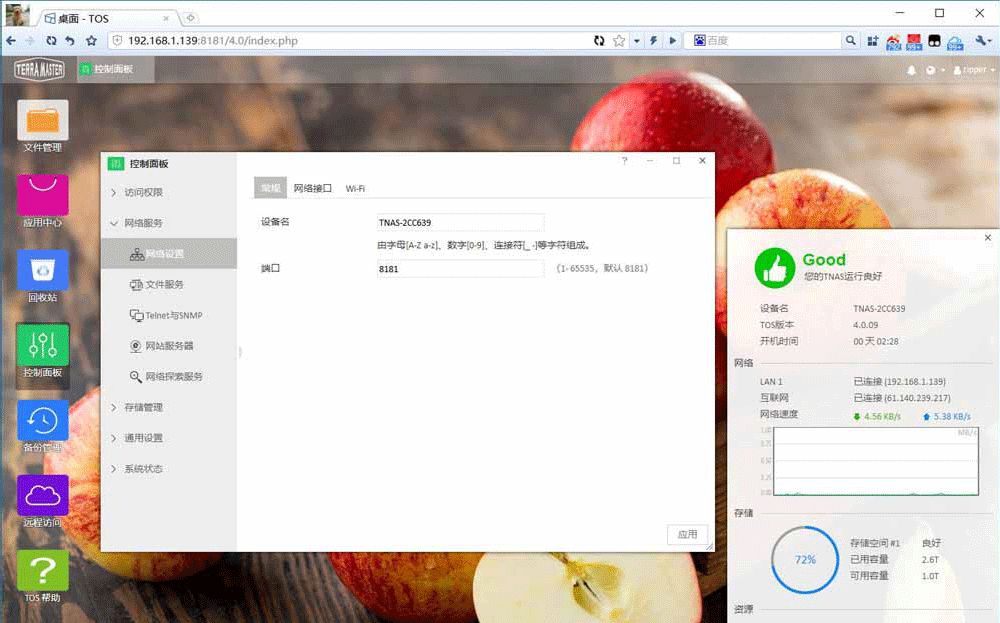
Task: Switch to the 网络接口 tab
Action: pyautogui.click(x=312, y=188)
